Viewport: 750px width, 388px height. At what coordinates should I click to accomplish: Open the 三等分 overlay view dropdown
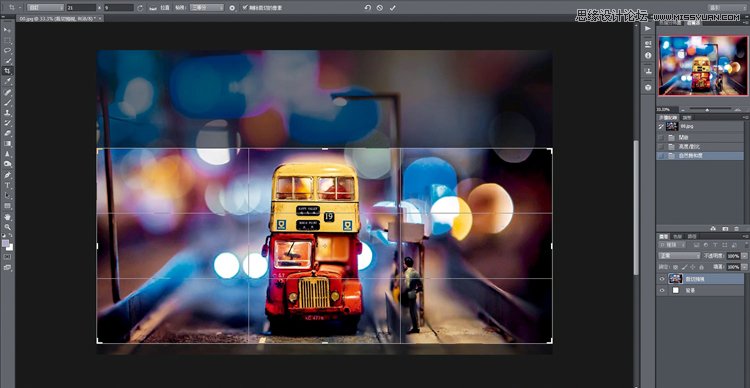(x=207, y=8)
